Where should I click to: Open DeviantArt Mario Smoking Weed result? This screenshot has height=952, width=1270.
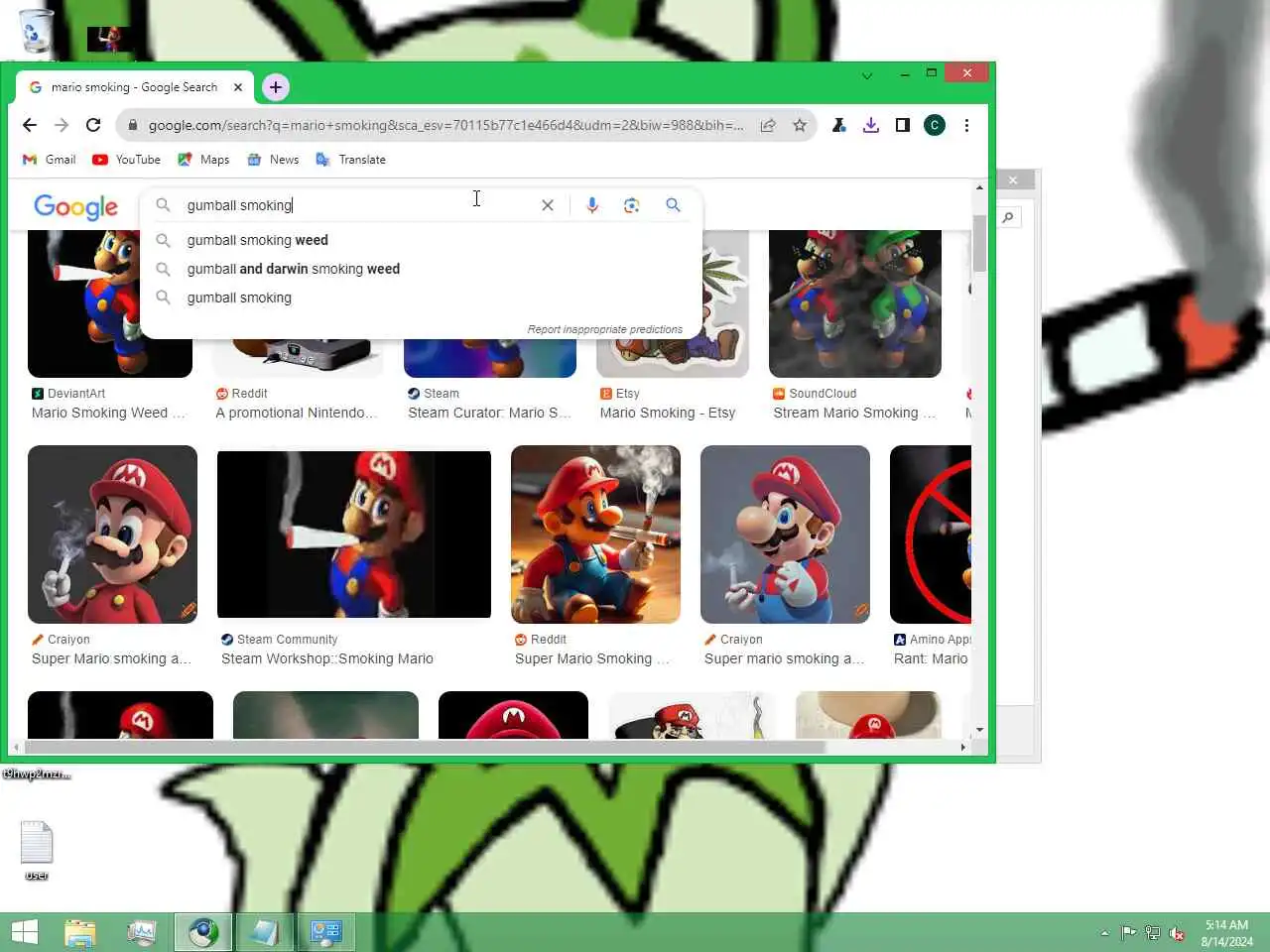(108, 414)
